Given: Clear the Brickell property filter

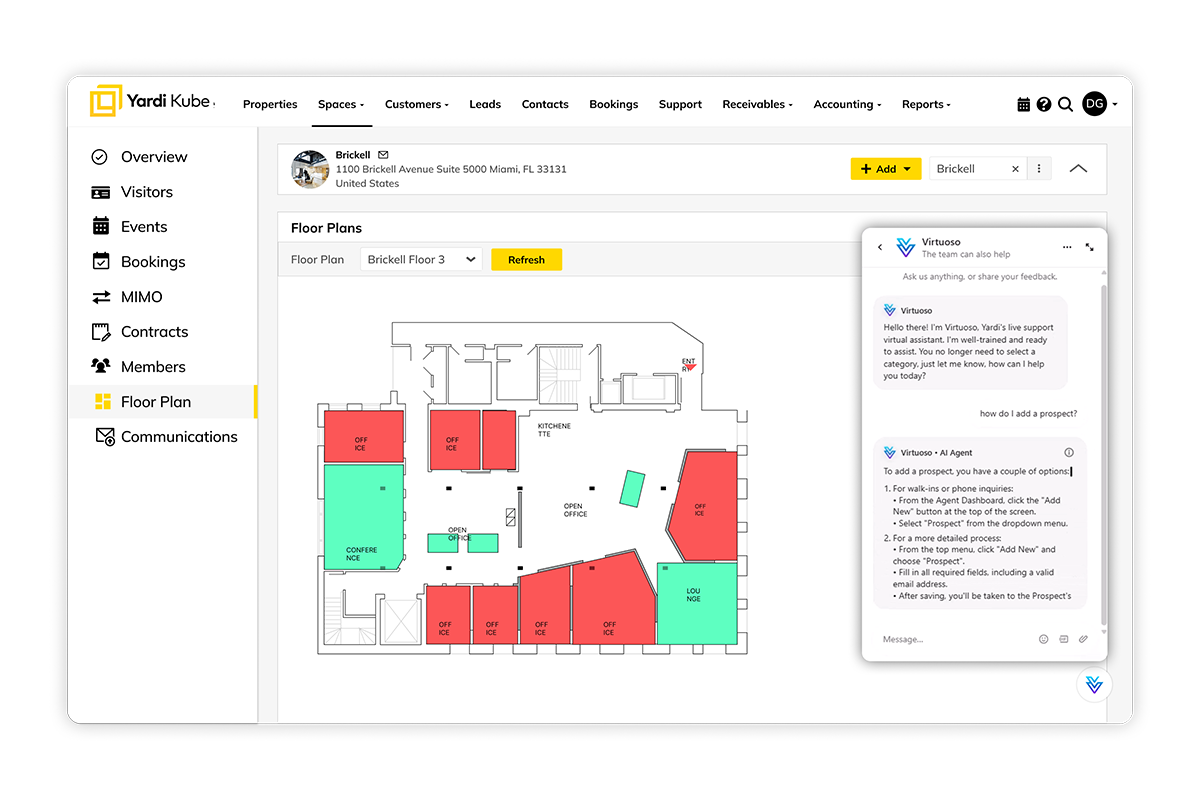Looking at the screenshot, I should coord(1015,169).
